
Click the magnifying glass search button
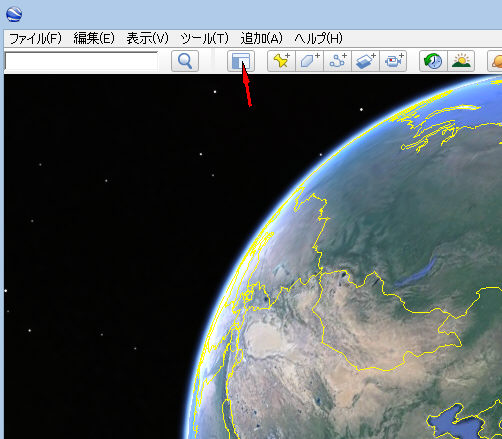185,61
